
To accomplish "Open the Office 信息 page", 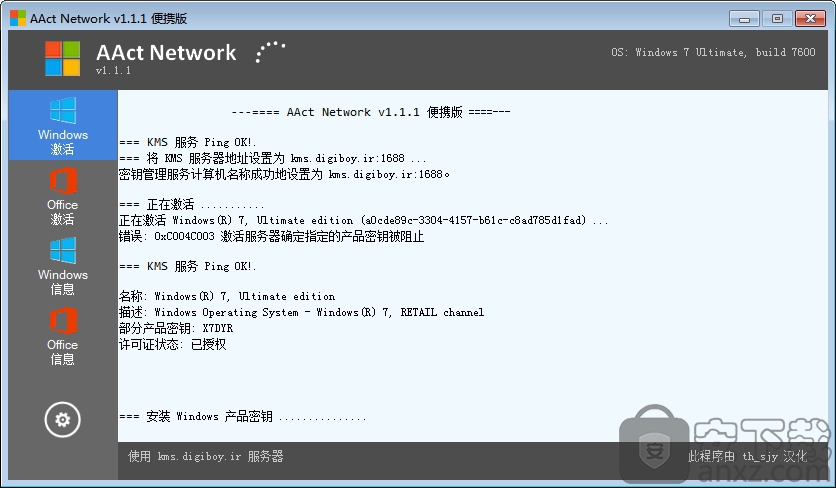I will (63, 336).
